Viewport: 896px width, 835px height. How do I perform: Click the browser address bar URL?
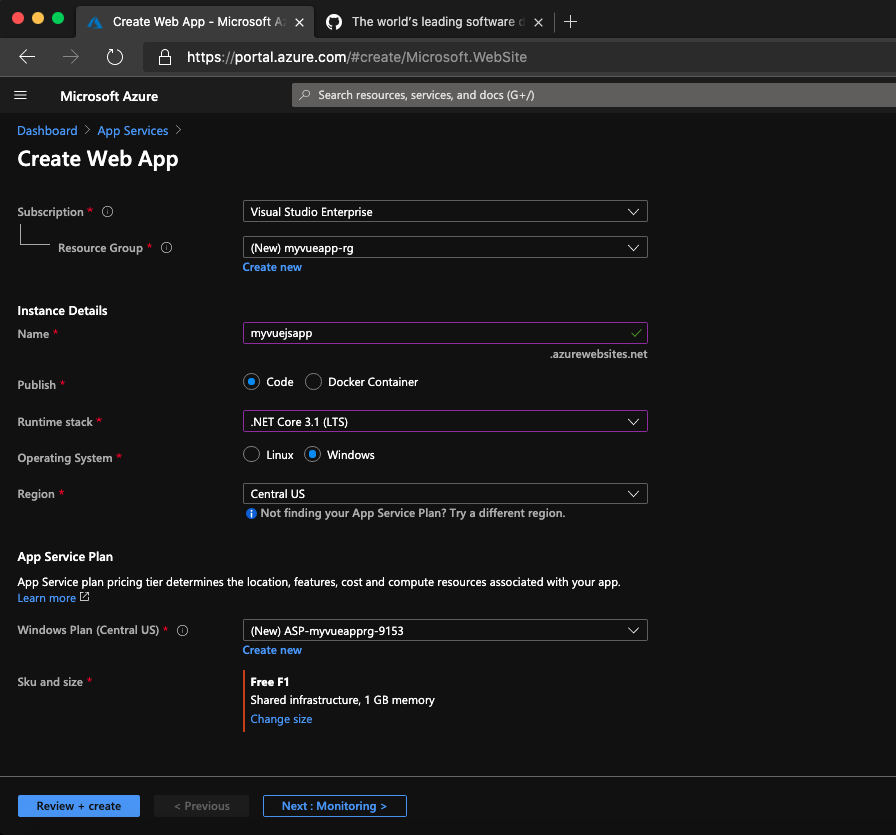(357, 57)
